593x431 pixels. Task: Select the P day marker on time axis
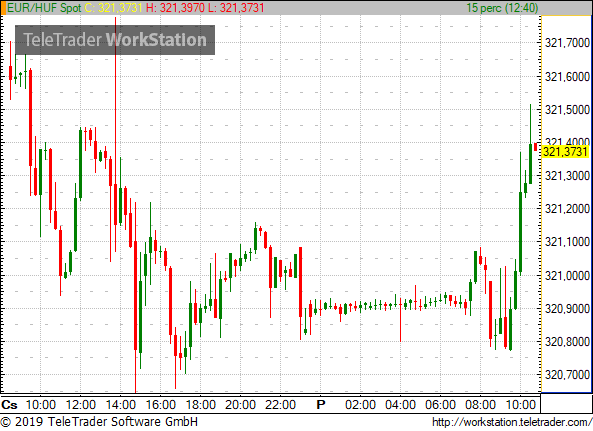[321, 405]
